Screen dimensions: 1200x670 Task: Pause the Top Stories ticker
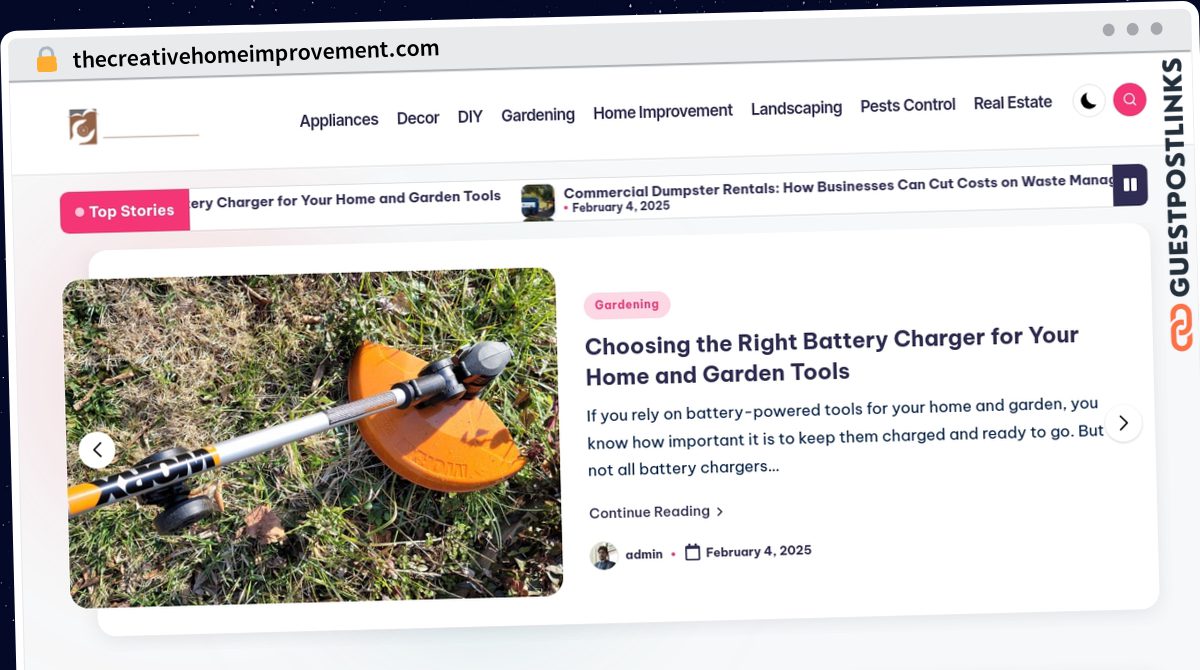pyautogui.click(x=1130, y=184)
